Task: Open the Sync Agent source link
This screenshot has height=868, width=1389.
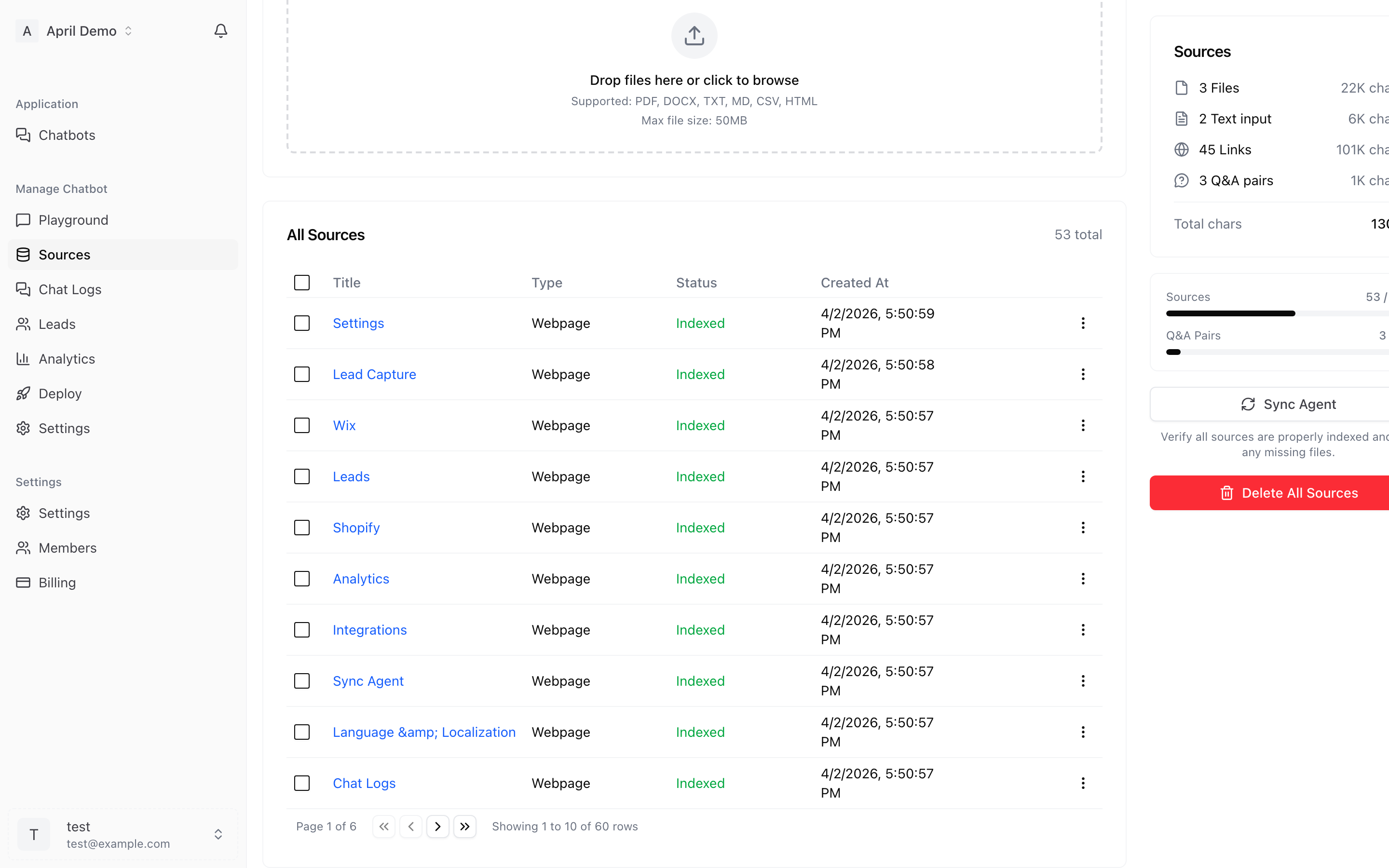Action: point(368,681)
